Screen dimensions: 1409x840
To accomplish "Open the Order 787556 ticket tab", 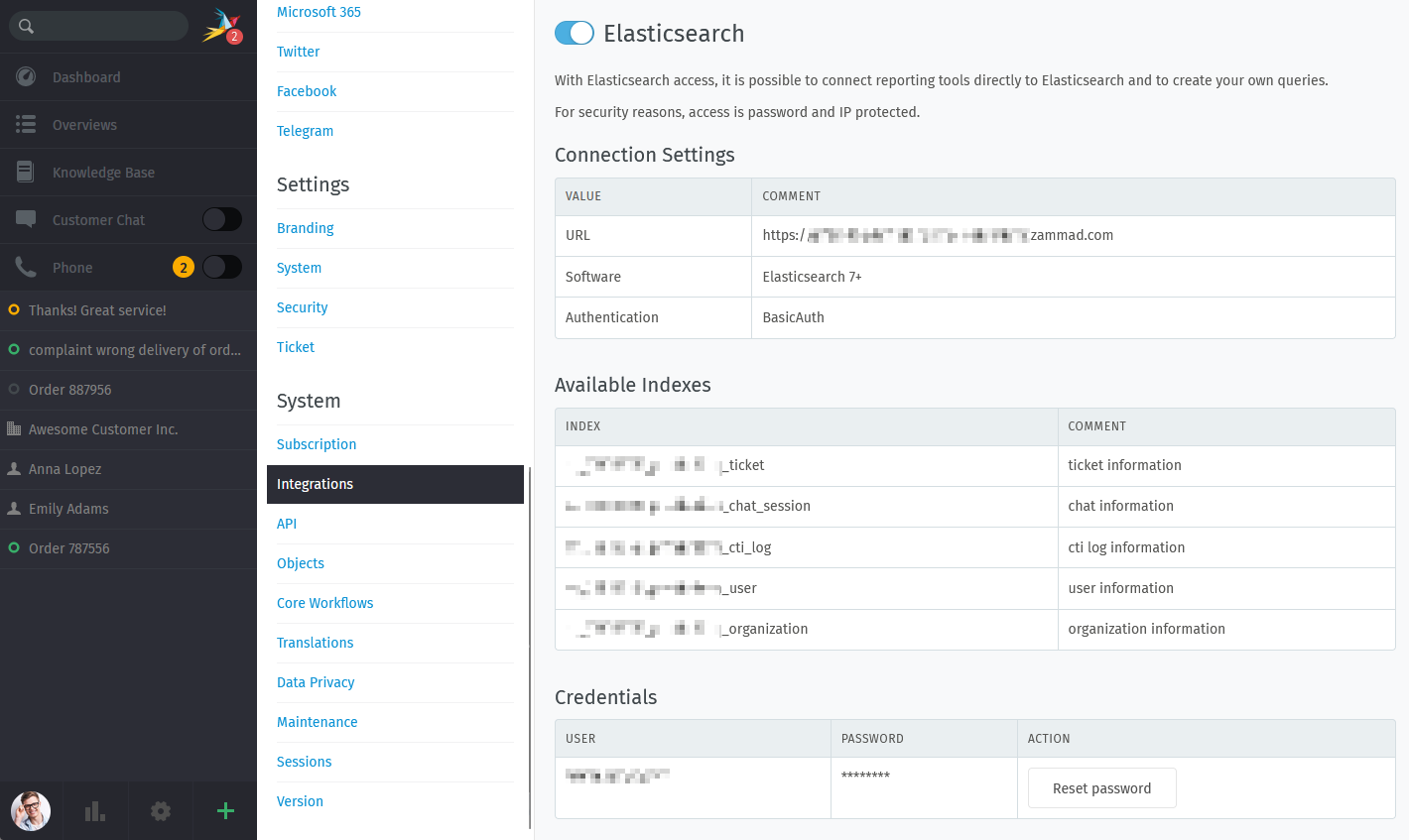I will pos(128,548).
